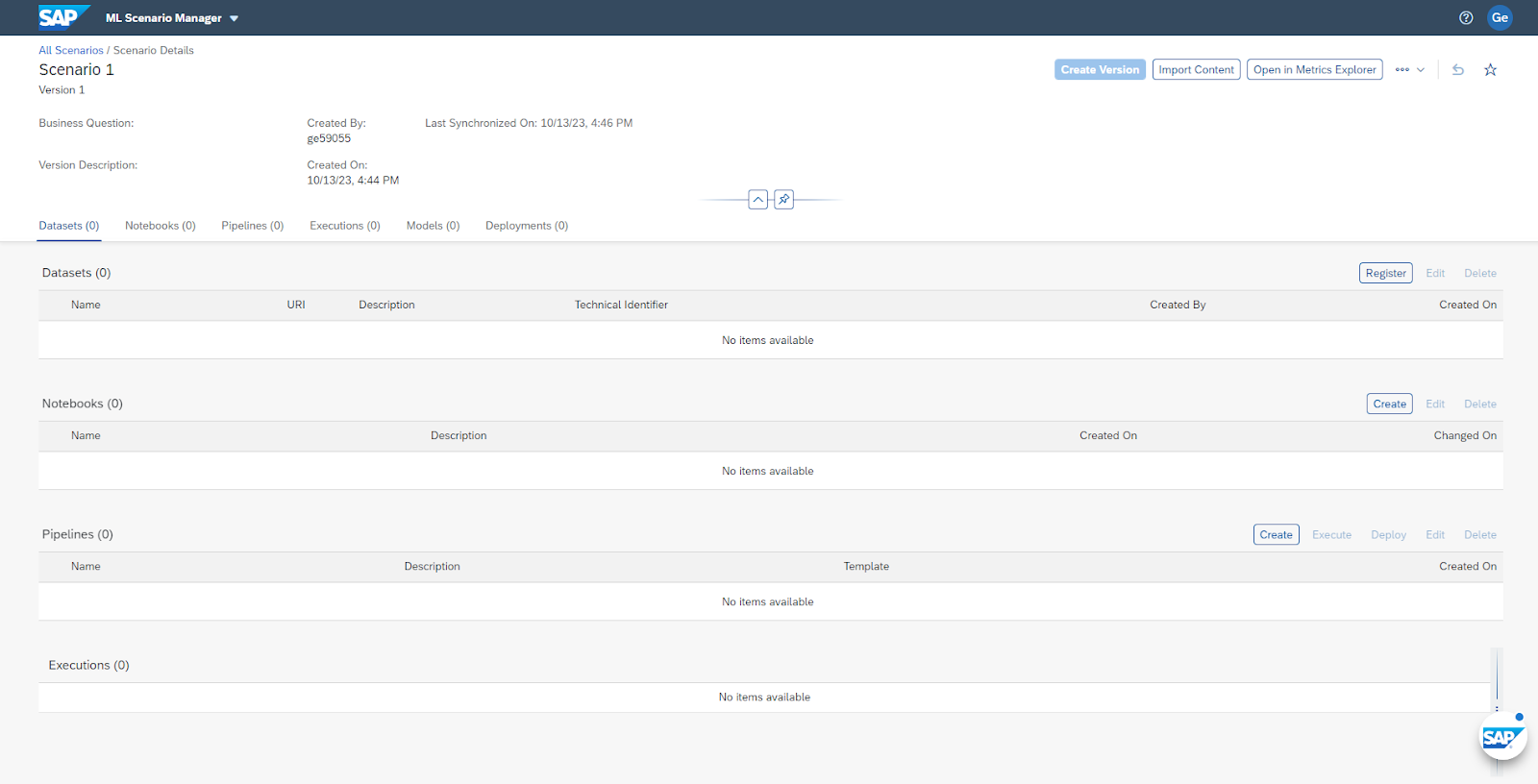This screenshot has width=1538, height=784.
Task: Open the SAP digital assistant chat bubble
Action: [1501, 738]
